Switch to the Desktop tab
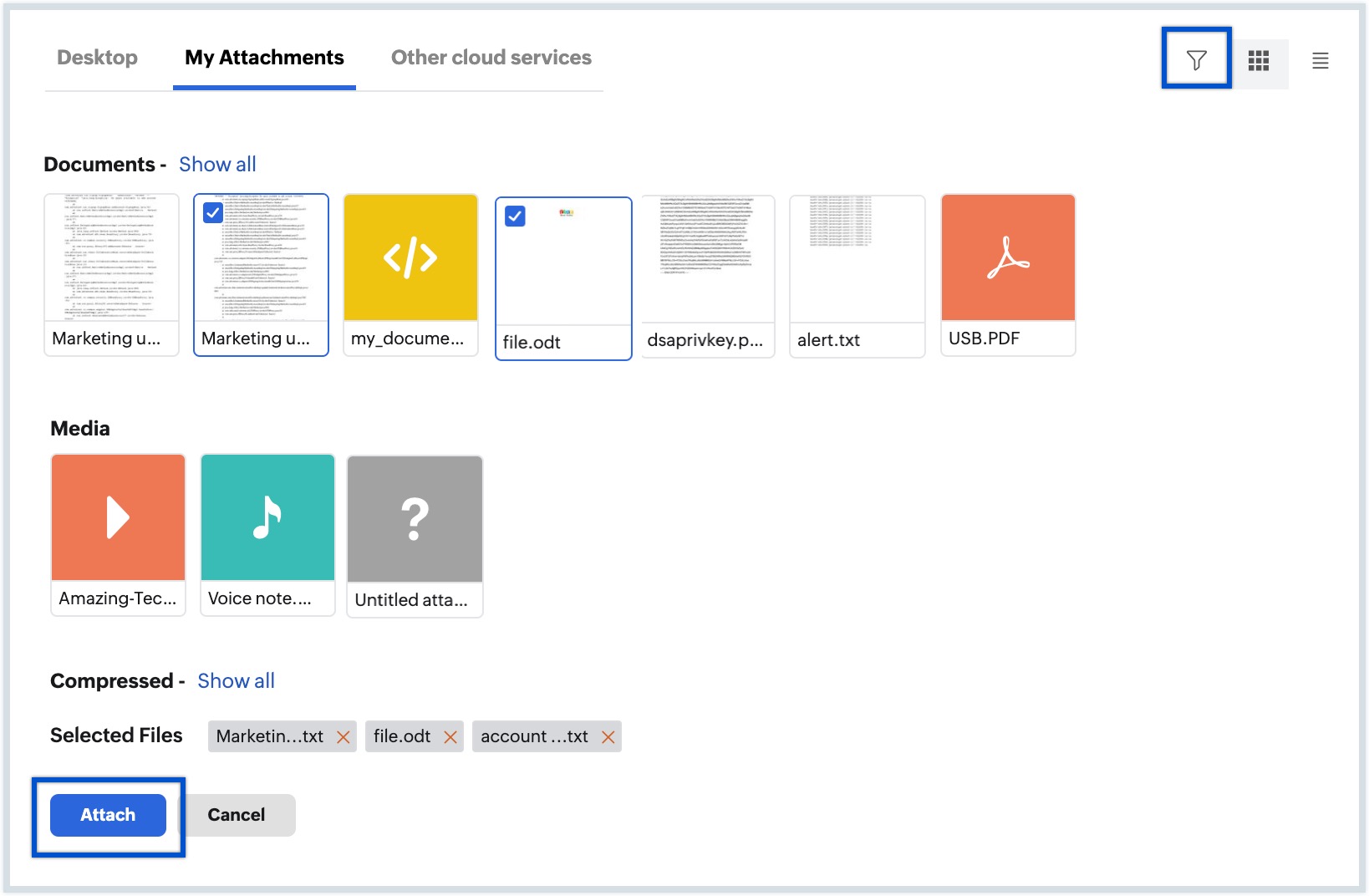This screenshot has height=896, width=1369. (97, 58)
